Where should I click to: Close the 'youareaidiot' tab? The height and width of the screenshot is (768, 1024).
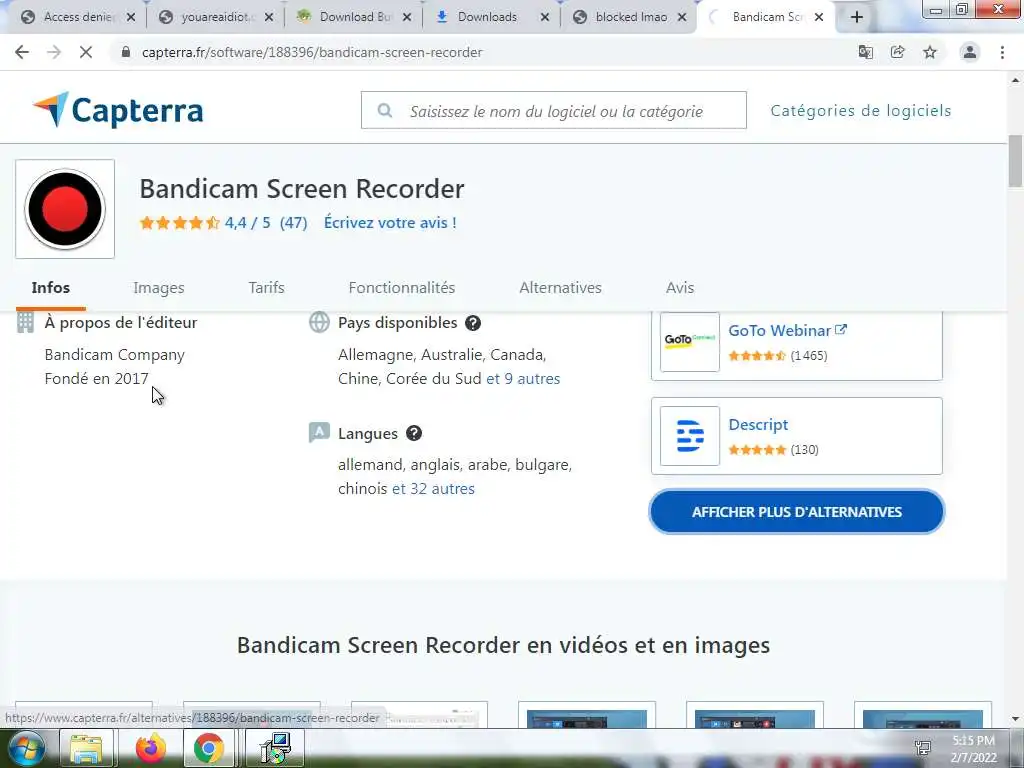tap(268, 18)
